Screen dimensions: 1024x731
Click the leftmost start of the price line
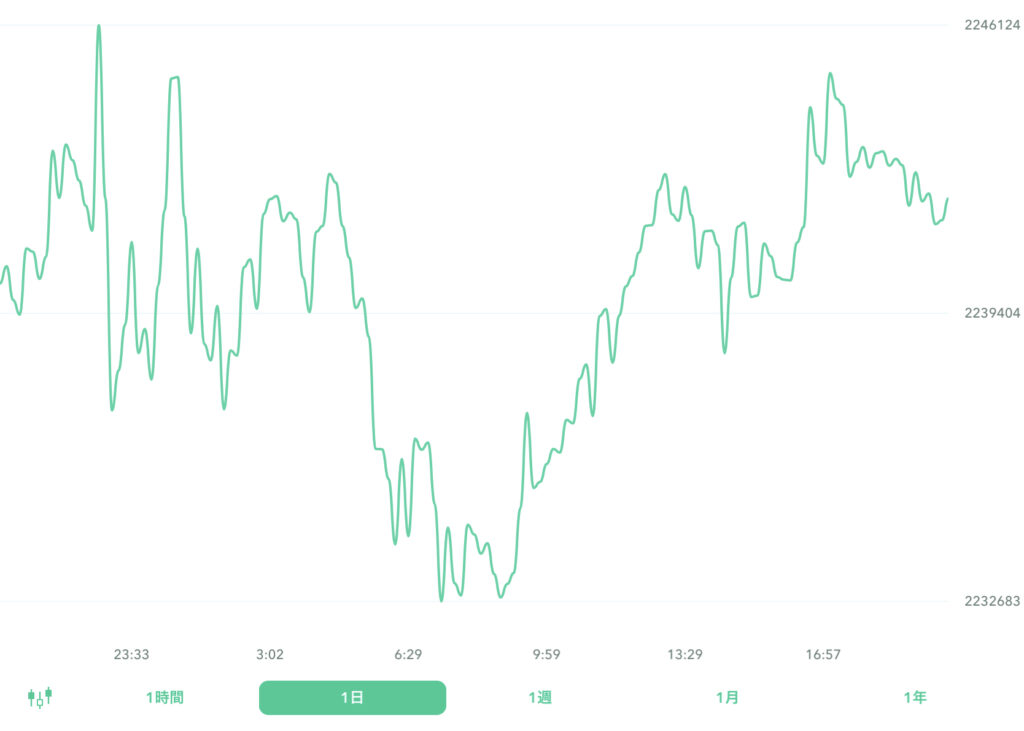2,282
